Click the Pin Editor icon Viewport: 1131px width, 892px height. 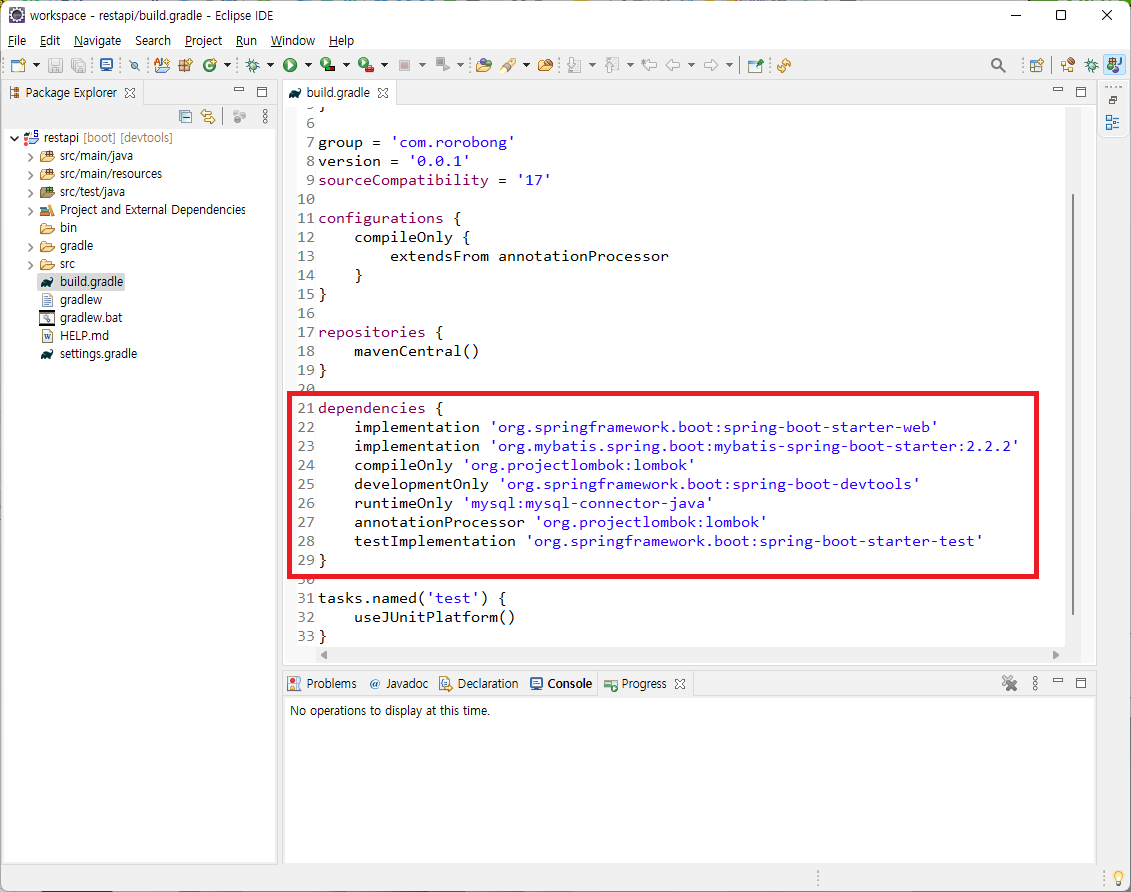(755, 66)
